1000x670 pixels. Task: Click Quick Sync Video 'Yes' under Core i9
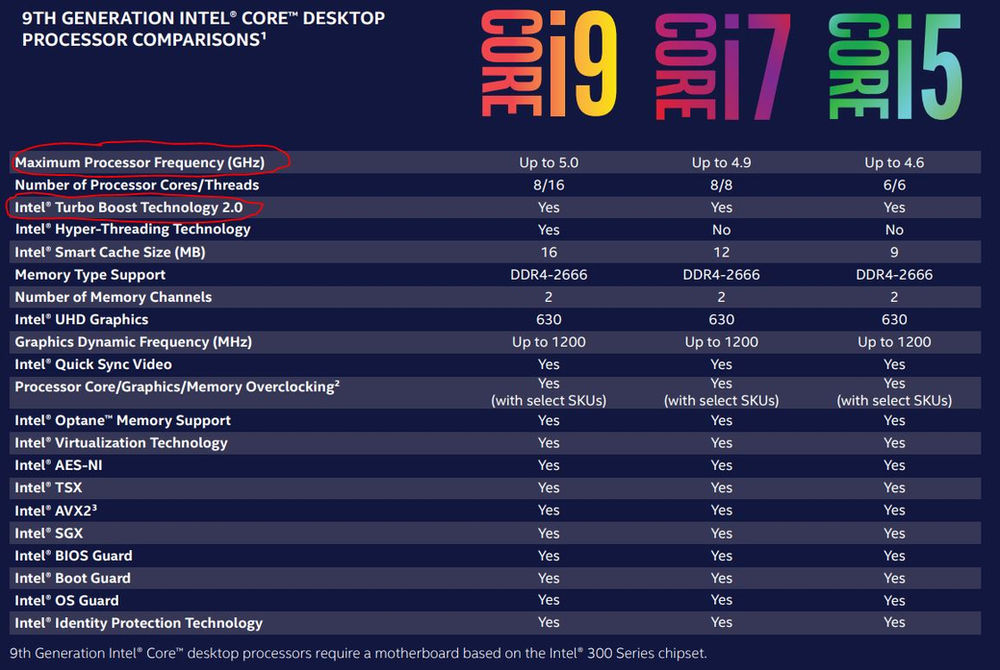[548, 365]
